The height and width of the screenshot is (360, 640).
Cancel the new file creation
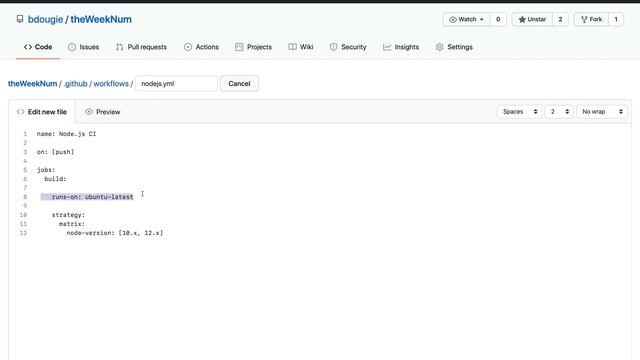click(239, 83)
